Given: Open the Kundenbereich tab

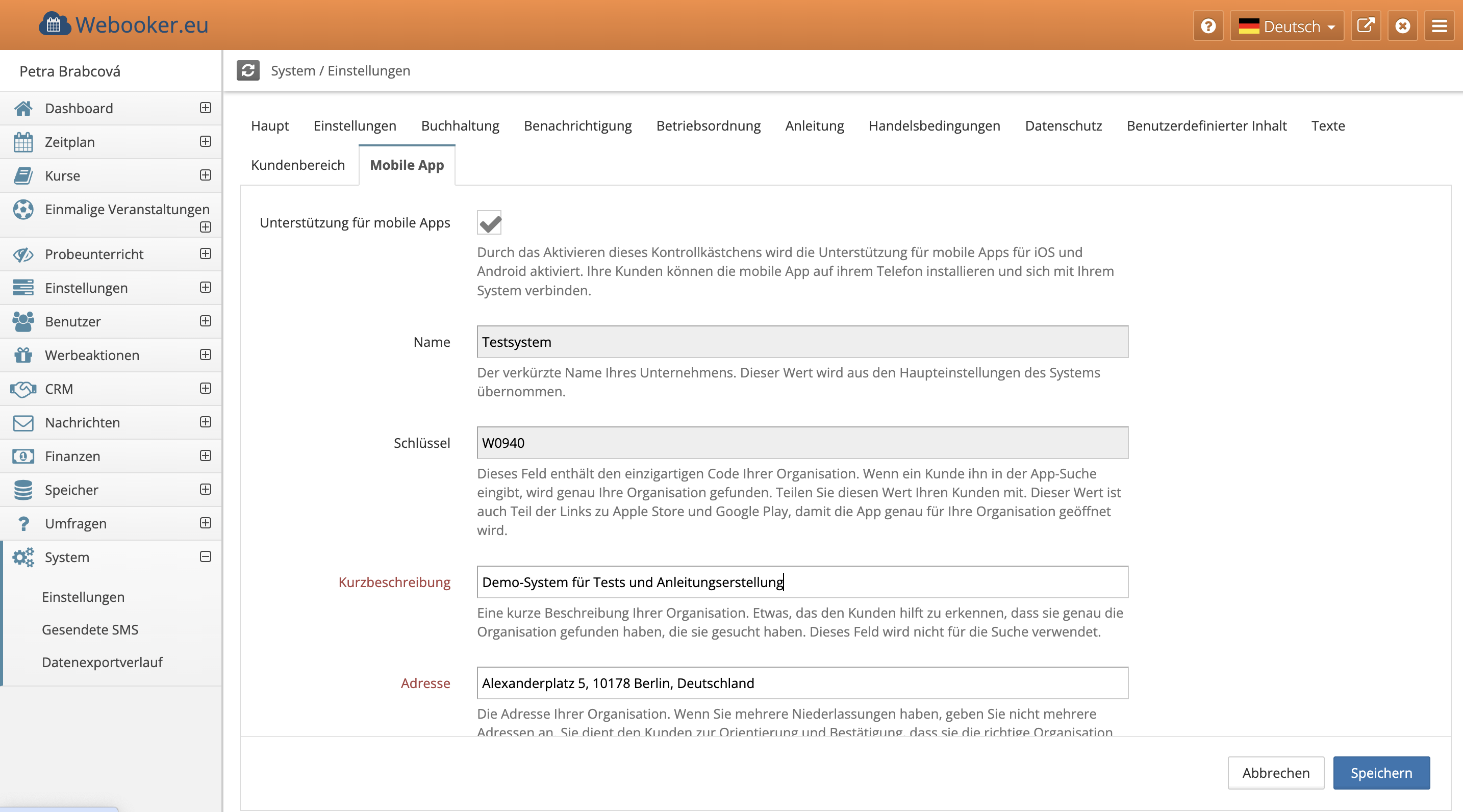Looking at the screenshot, I should pyautogui.click(x=297, y=165).
